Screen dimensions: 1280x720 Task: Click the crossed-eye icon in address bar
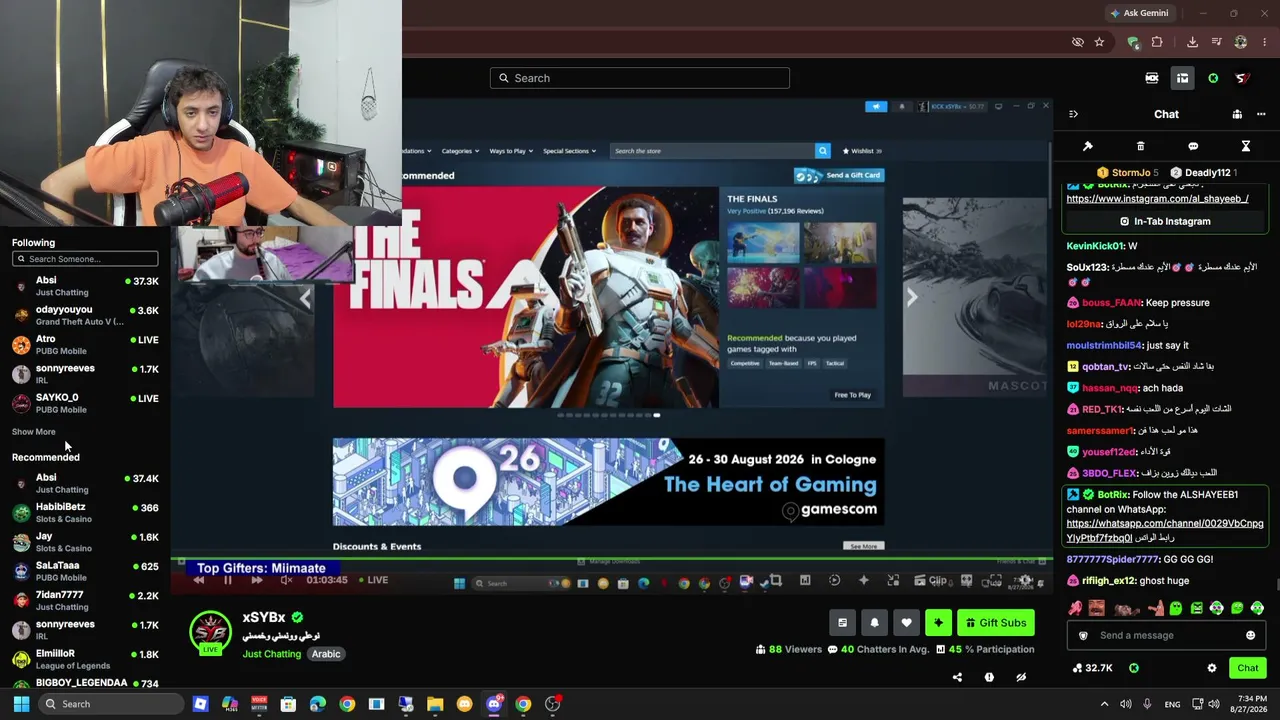(1077, 42)
